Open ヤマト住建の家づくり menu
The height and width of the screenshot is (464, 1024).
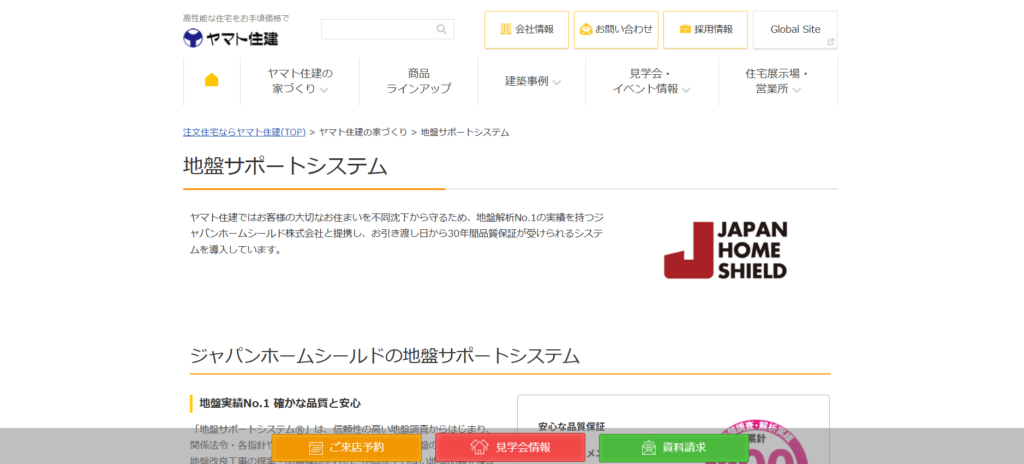point(300,81)
